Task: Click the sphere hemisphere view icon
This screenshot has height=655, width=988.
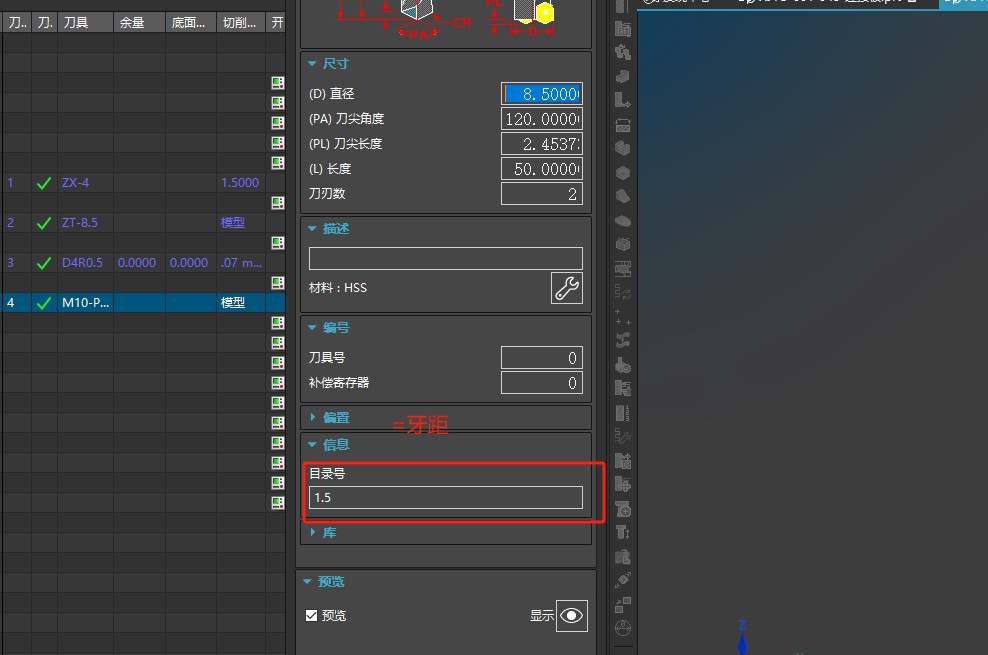Action: coord(623,628)
